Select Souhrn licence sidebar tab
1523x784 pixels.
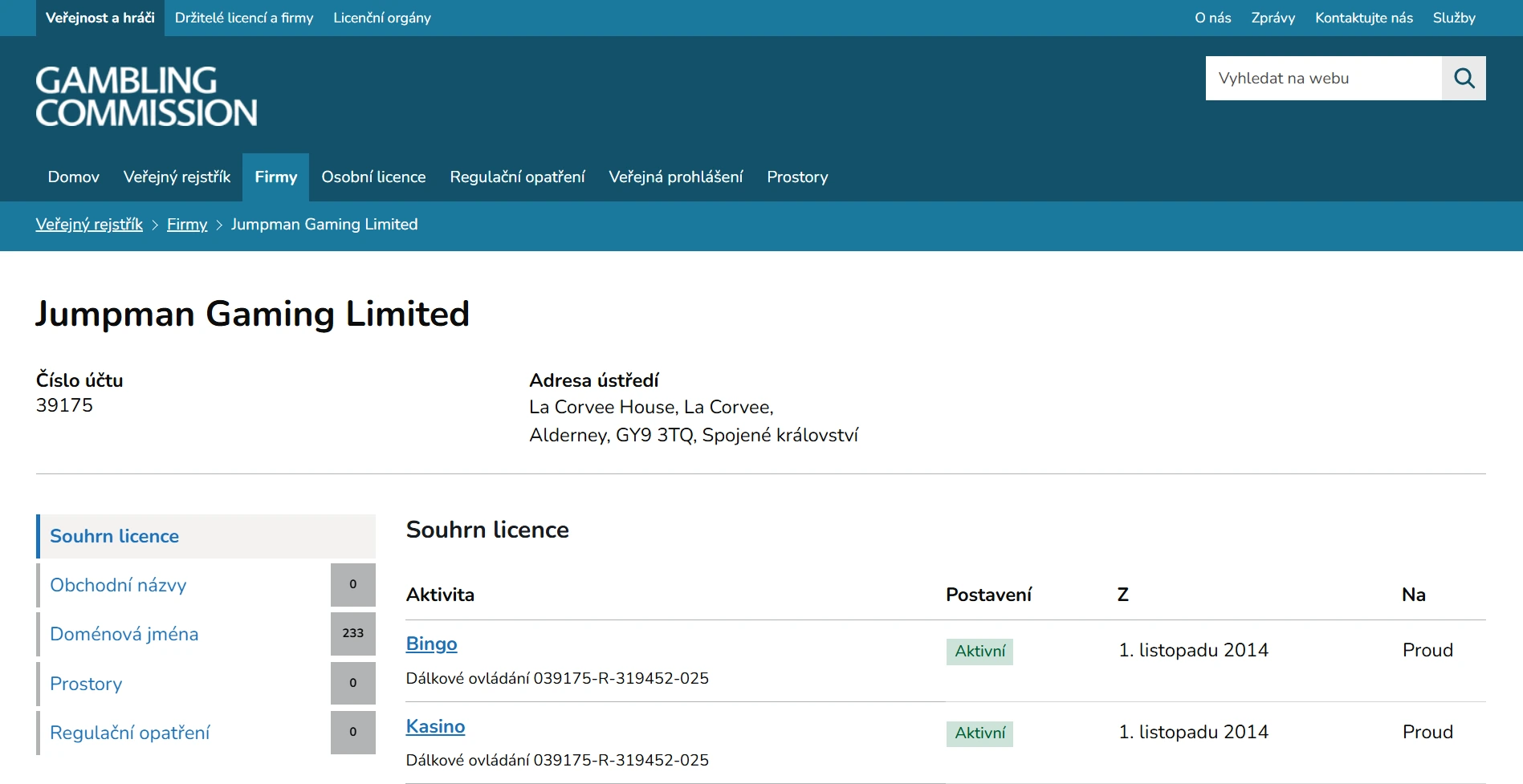pyautogui.click(x=206, y=536)
